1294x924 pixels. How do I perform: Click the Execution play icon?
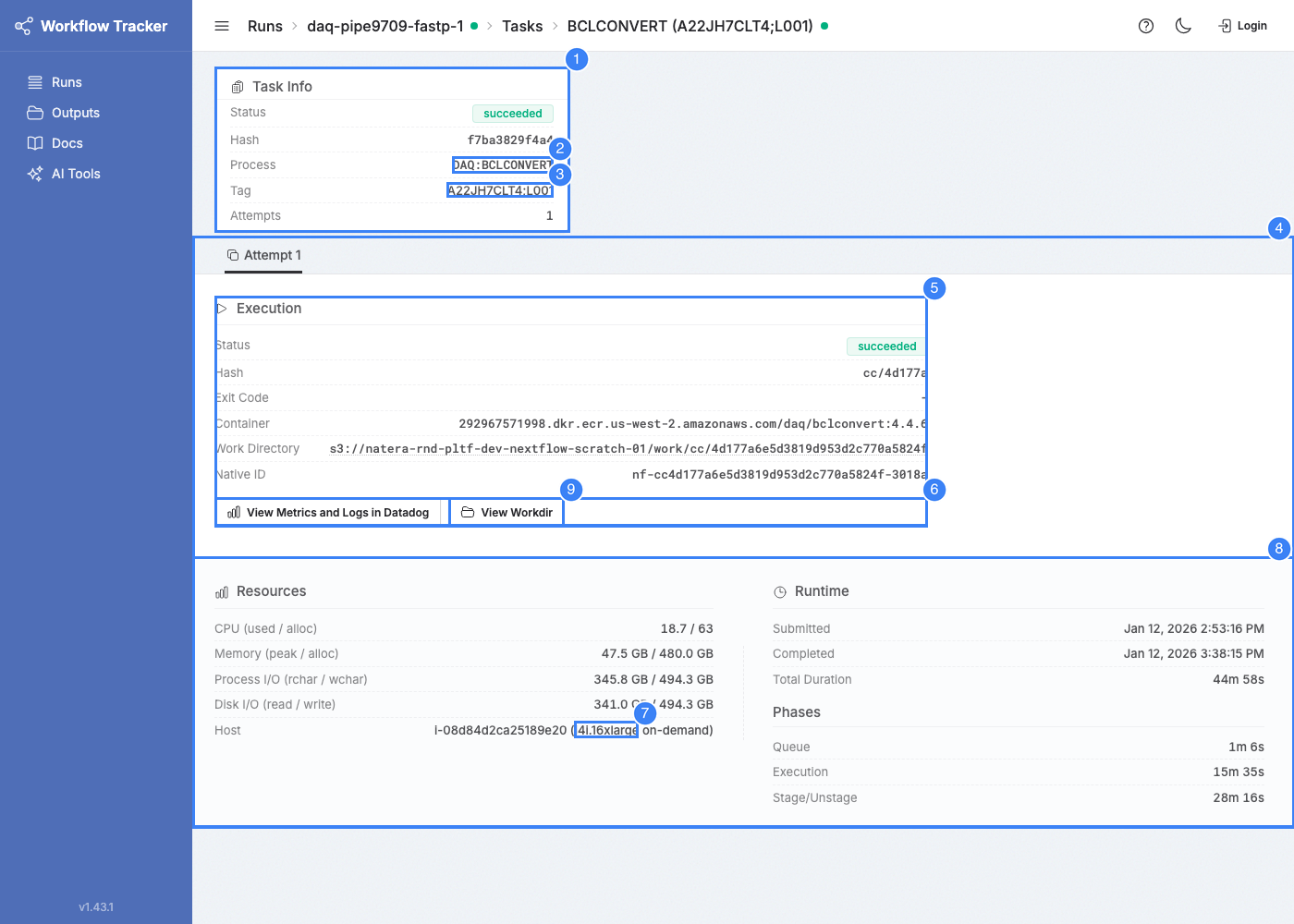[222, 309]
